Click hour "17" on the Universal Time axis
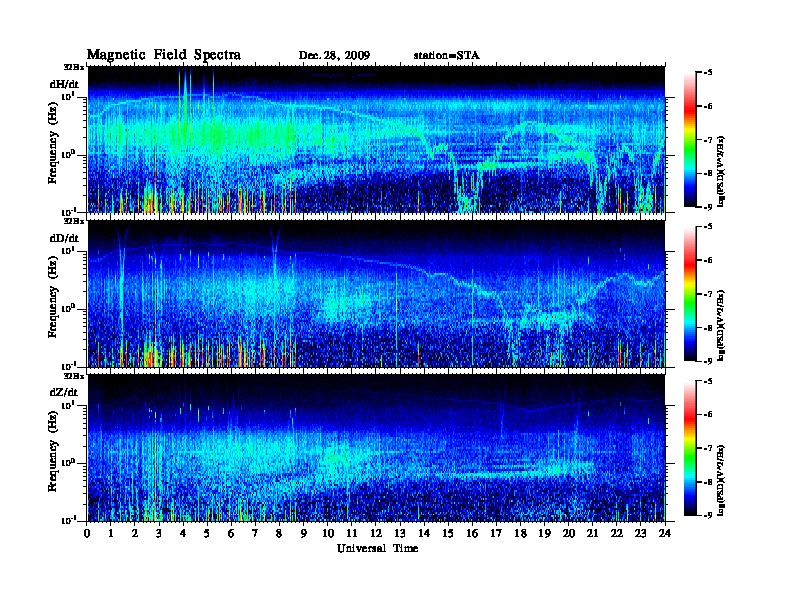792x612 pixels. coord(496,533)
